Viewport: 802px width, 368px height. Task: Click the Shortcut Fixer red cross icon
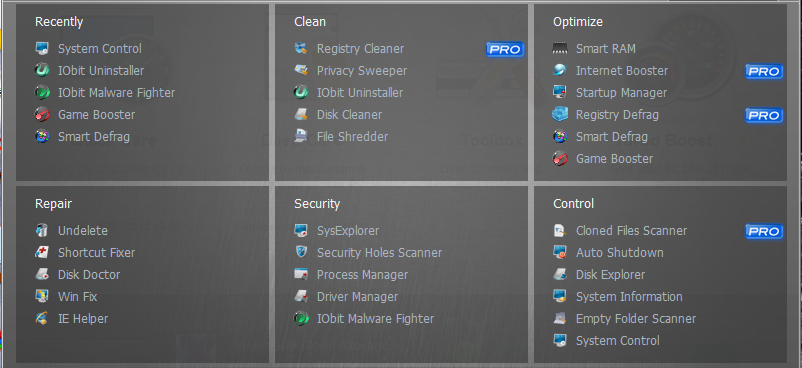(42, 252)
